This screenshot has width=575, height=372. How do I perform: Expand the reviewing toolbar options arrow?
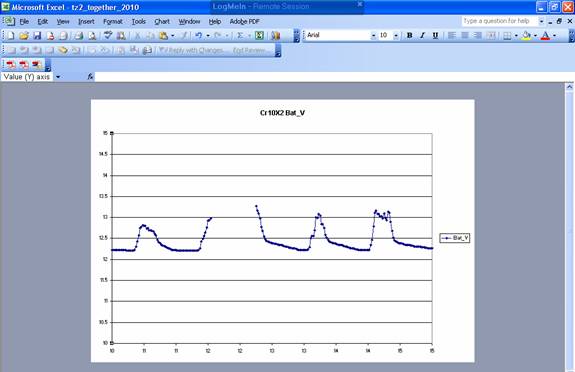click(x=278, y=51)
